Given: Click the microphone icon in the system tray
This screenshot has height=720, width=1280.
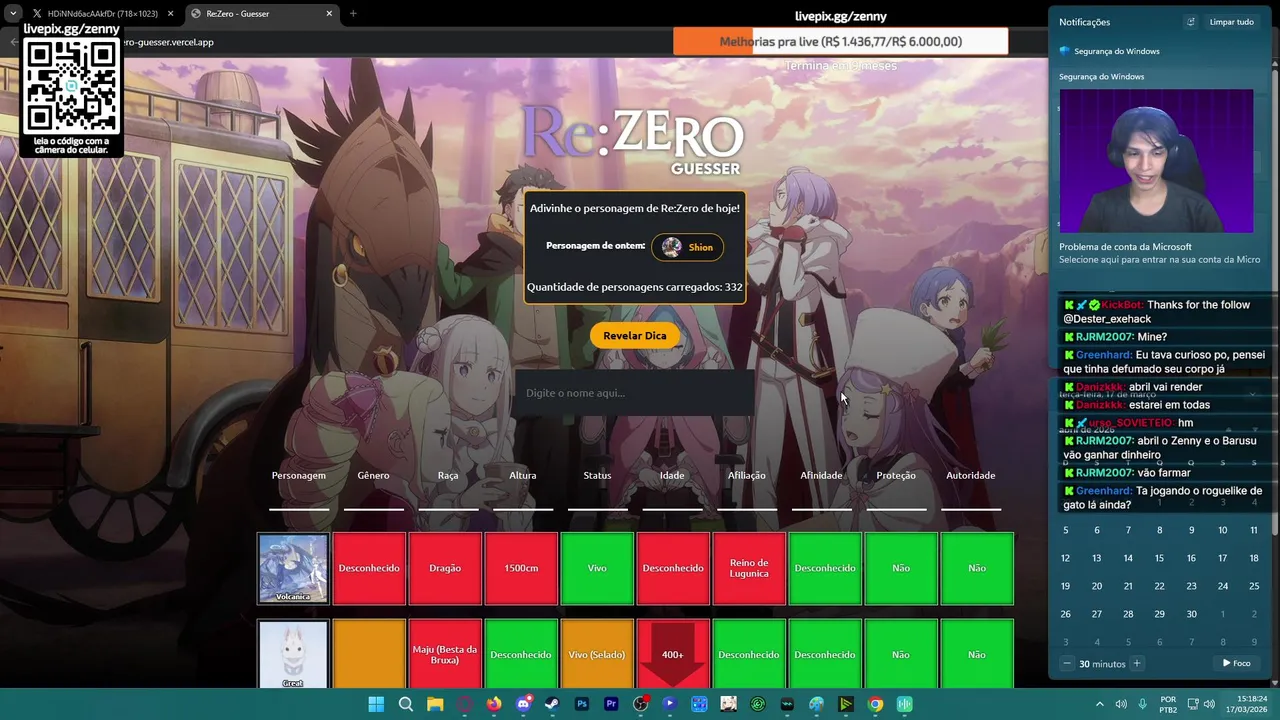Looking at the screenshot, I should pos(1142,704).
